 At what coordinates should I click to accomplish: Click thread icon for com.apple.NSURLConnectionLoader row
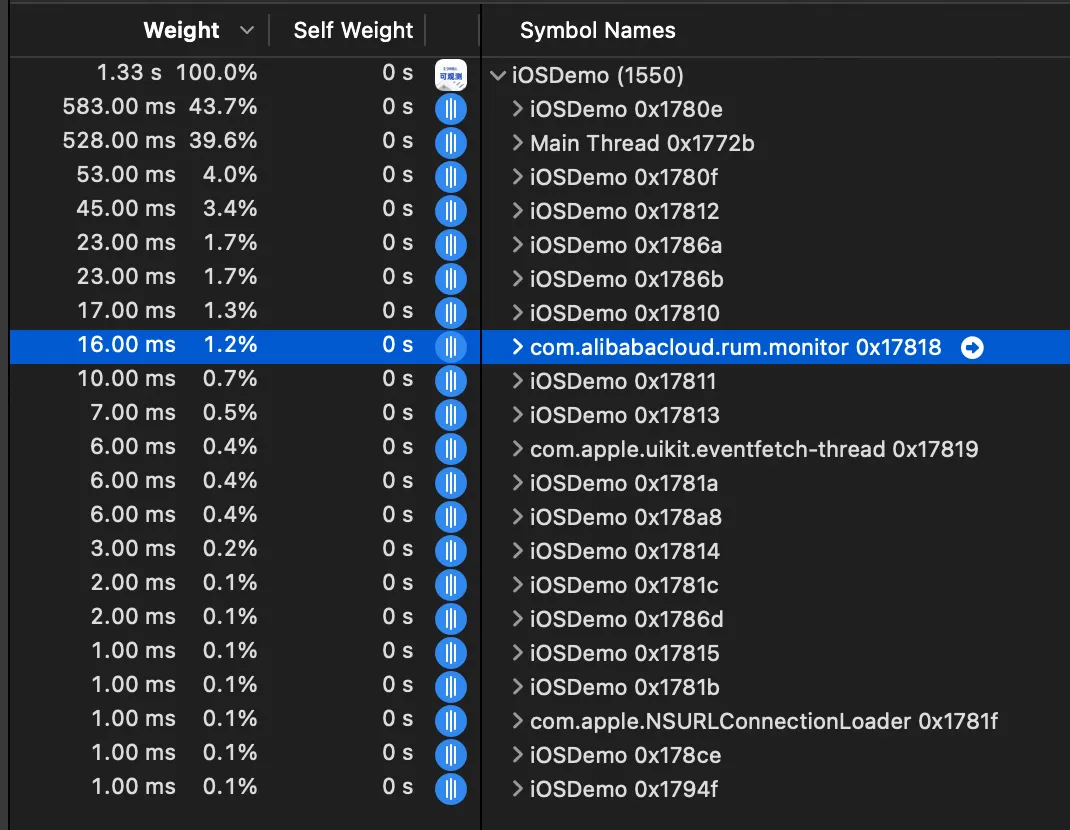(x=451, y=721)
